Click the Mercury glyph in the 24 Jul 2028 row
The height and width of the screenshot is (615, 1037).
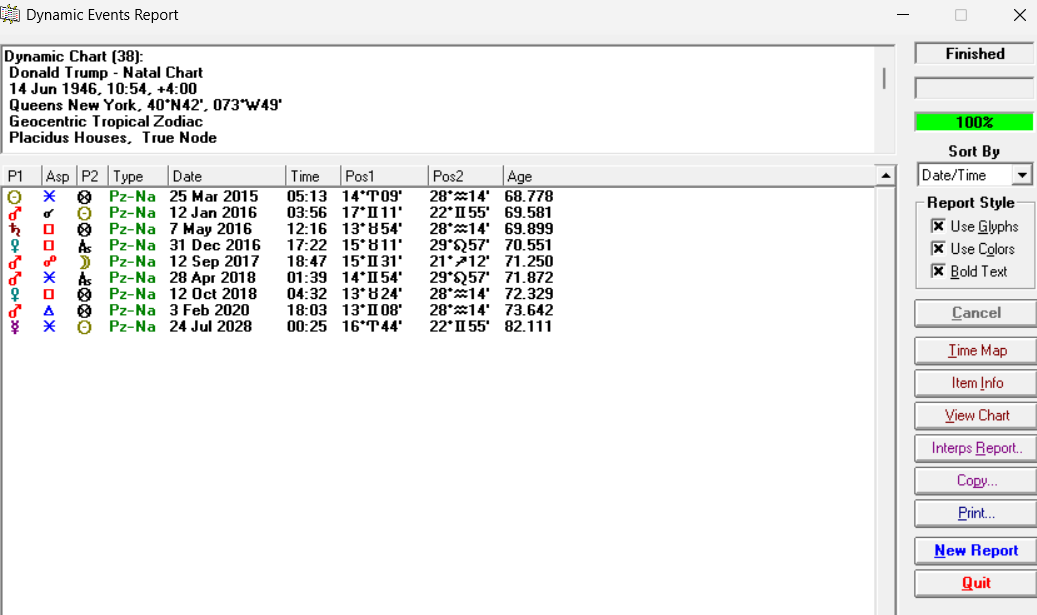pos(15,327)
